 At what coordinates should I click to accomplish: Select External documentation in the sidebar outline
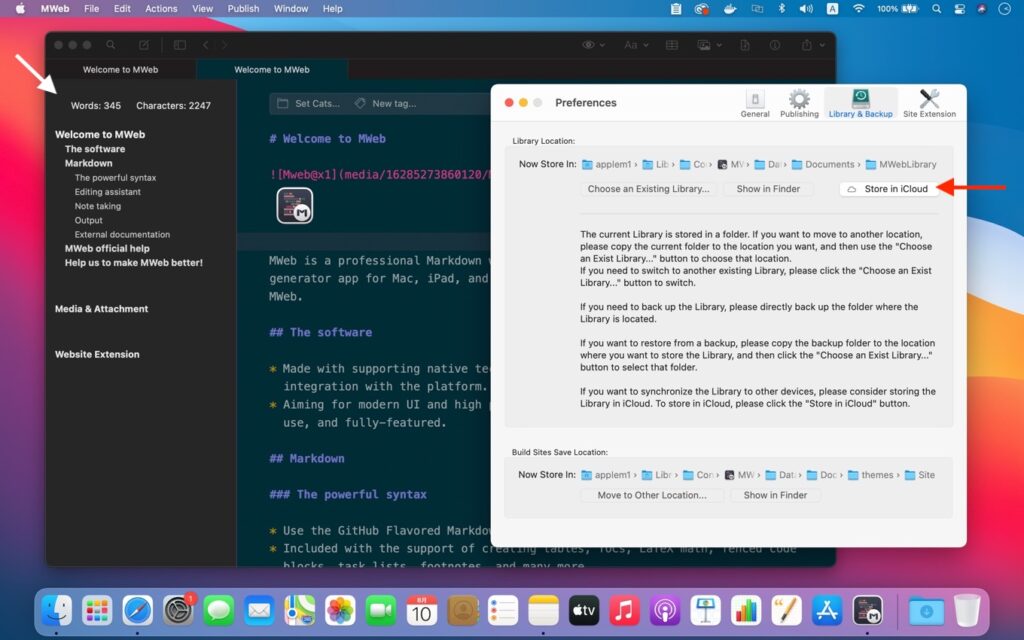point(120,234)
